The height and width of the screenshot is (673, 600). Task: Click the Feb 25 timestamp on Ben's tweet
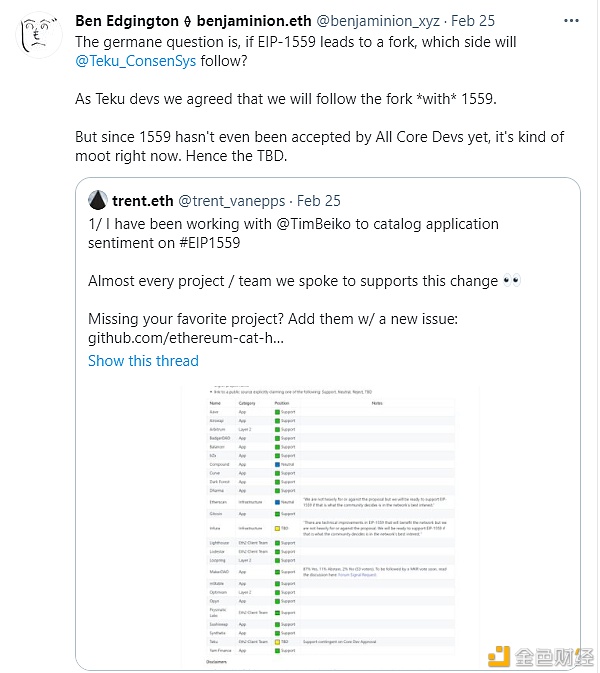(473, 21)
